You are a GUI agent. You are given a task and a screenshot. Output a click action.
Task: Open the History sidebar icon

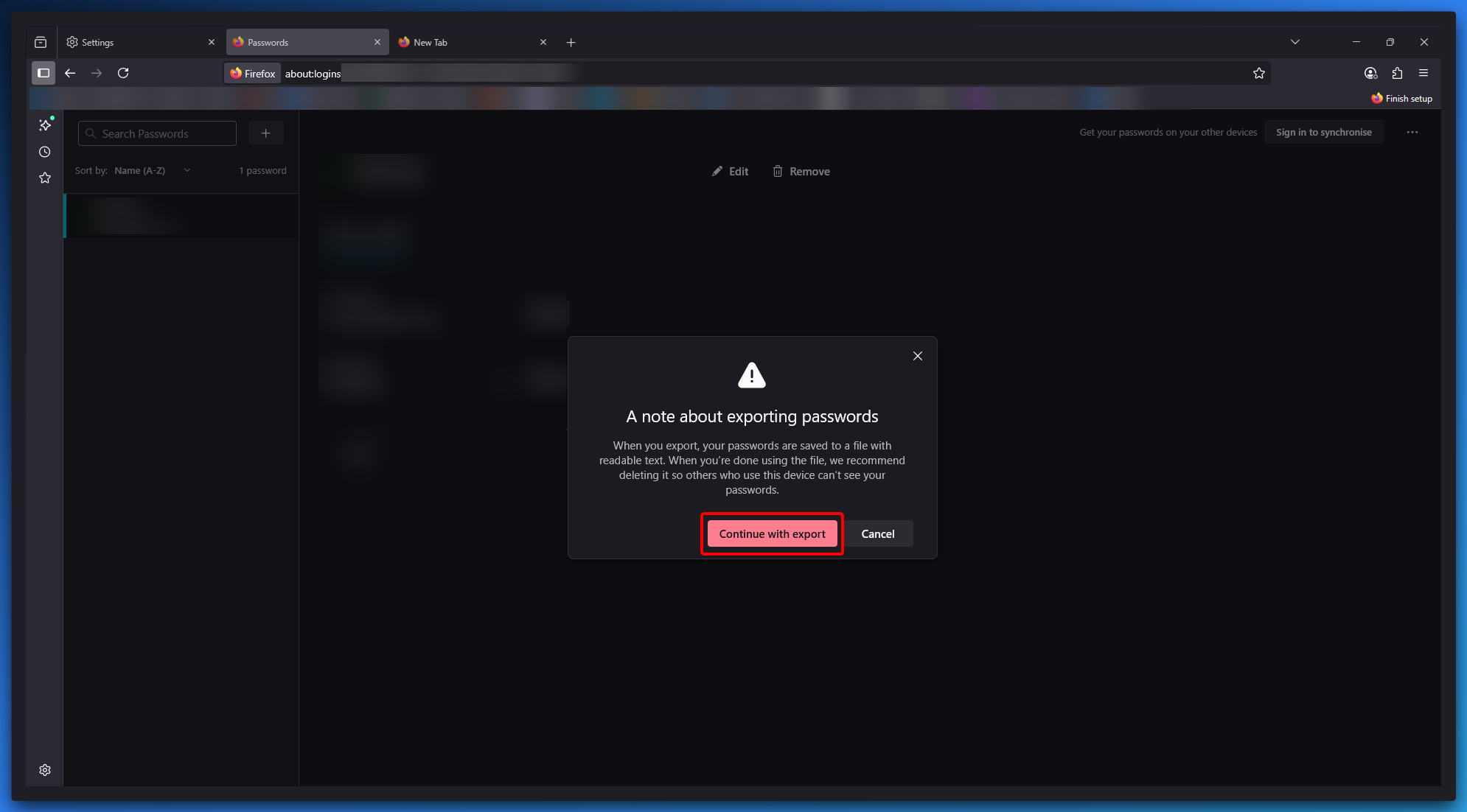[45, 152]
